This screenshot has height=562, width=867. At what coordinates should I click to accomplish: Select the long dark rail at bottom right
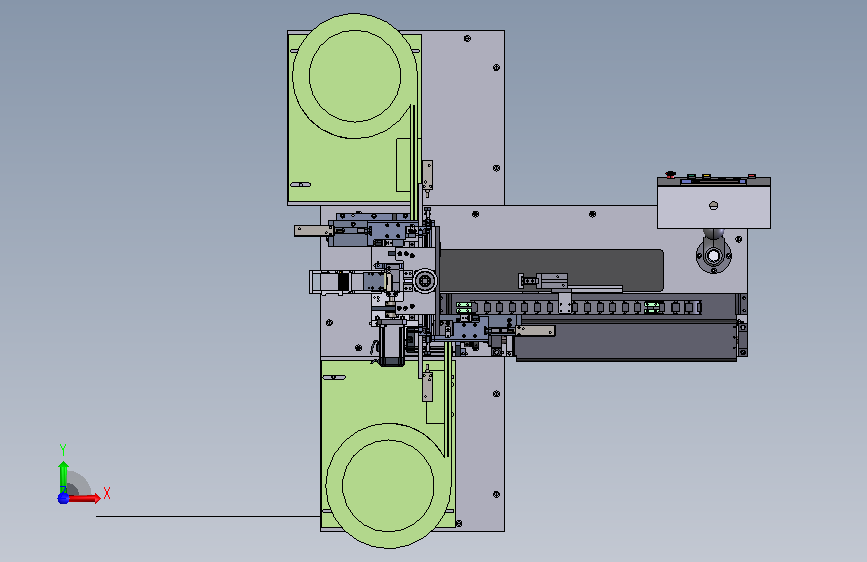click(626, 341)
